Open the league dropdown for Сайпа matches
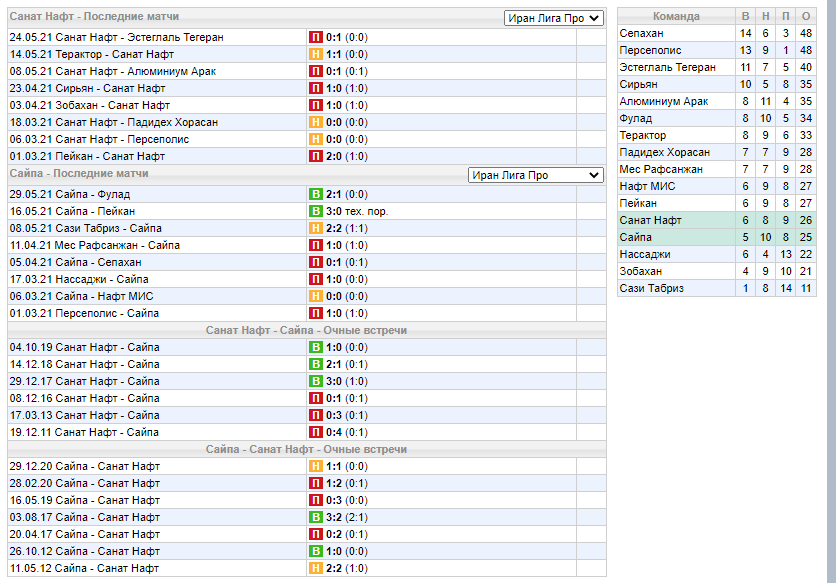This screenshot has height=583, width=836. [536, 175]
